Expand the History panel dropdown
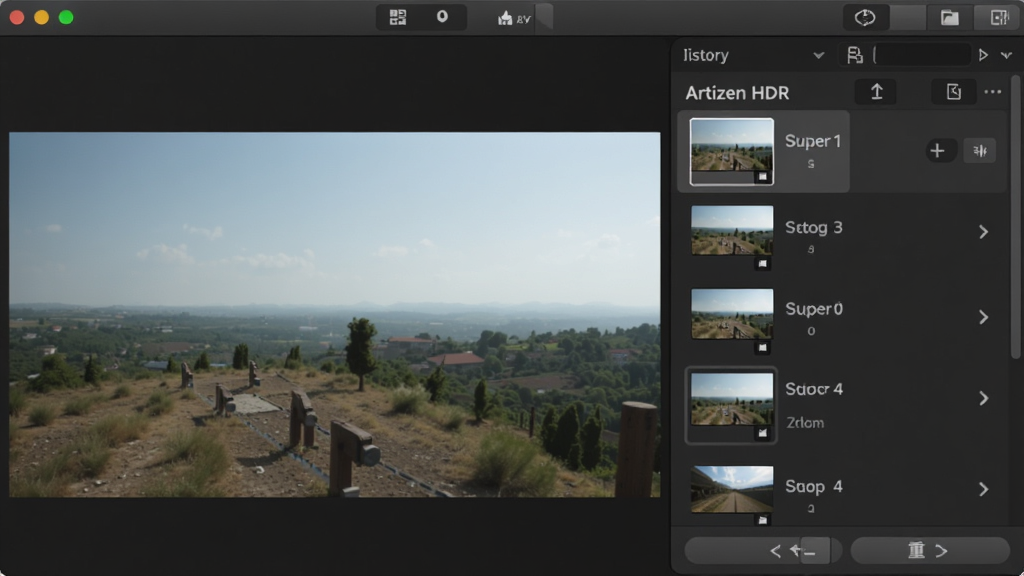The image size is (1024, 576). point(818,56)
